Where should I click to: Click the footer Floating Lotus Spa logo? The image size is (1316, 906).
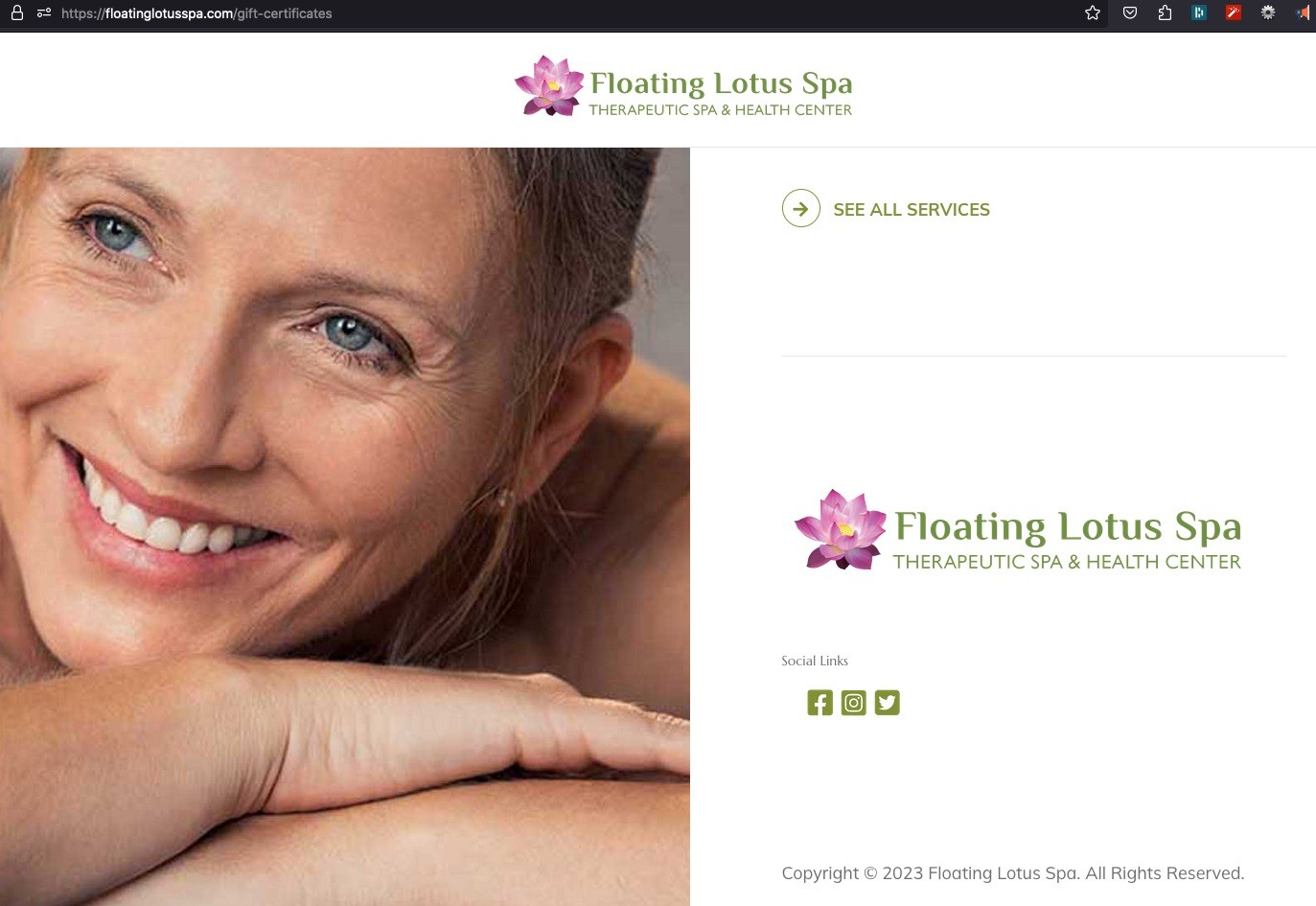(x=1018, y=530)
